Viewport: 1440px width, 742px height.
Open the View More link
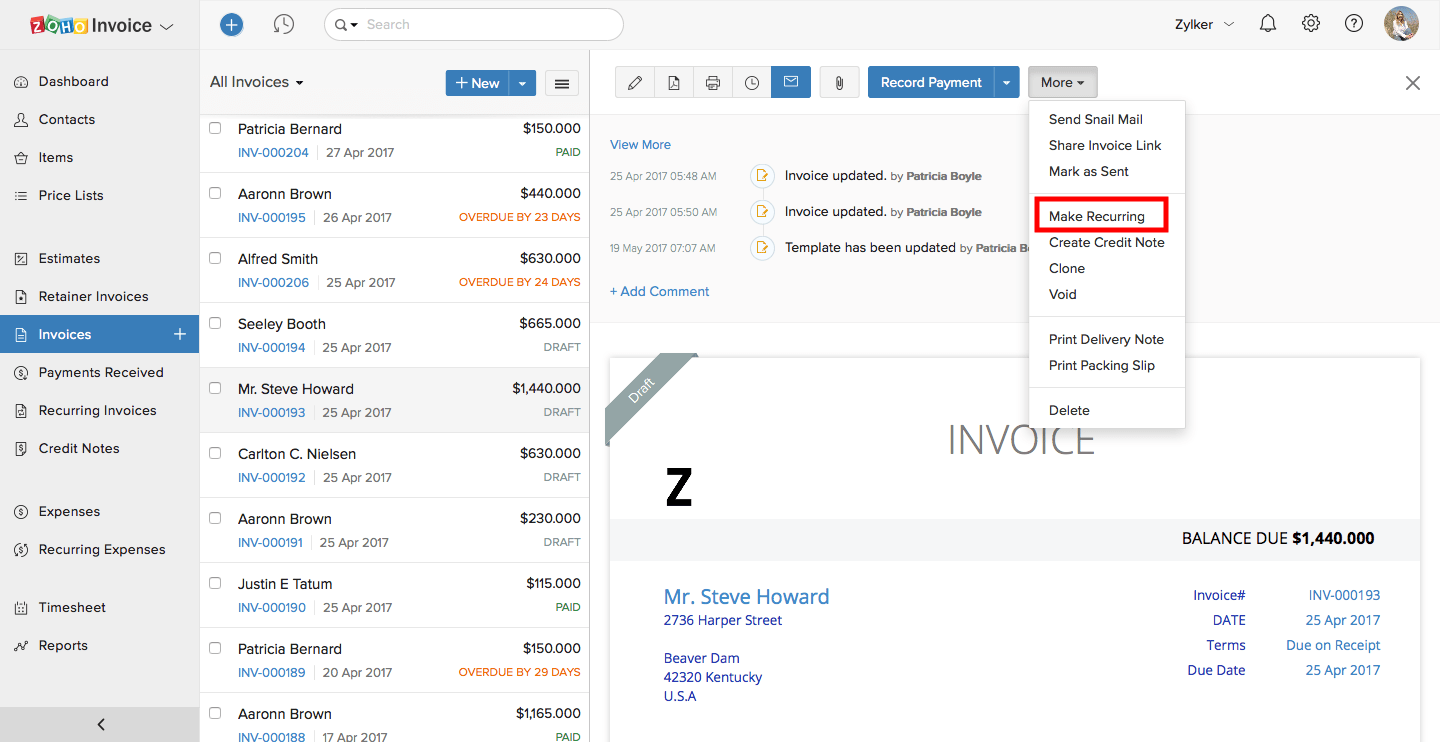640,144
